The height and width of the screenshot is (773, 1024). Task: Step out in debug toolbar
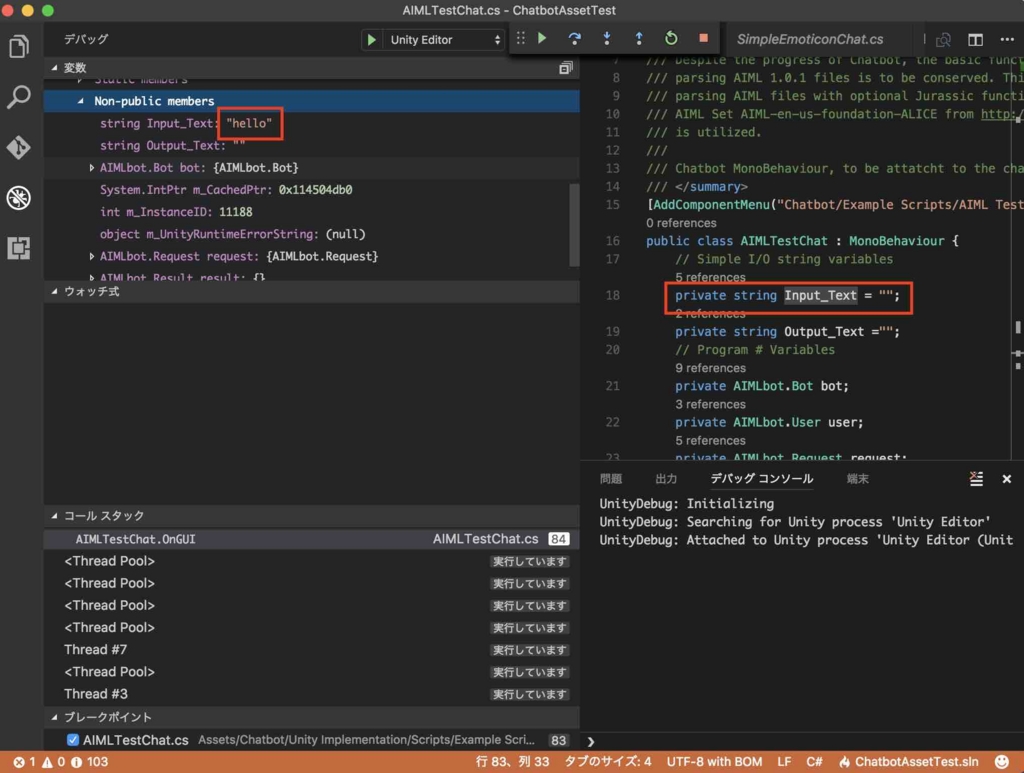click(639, 39)
